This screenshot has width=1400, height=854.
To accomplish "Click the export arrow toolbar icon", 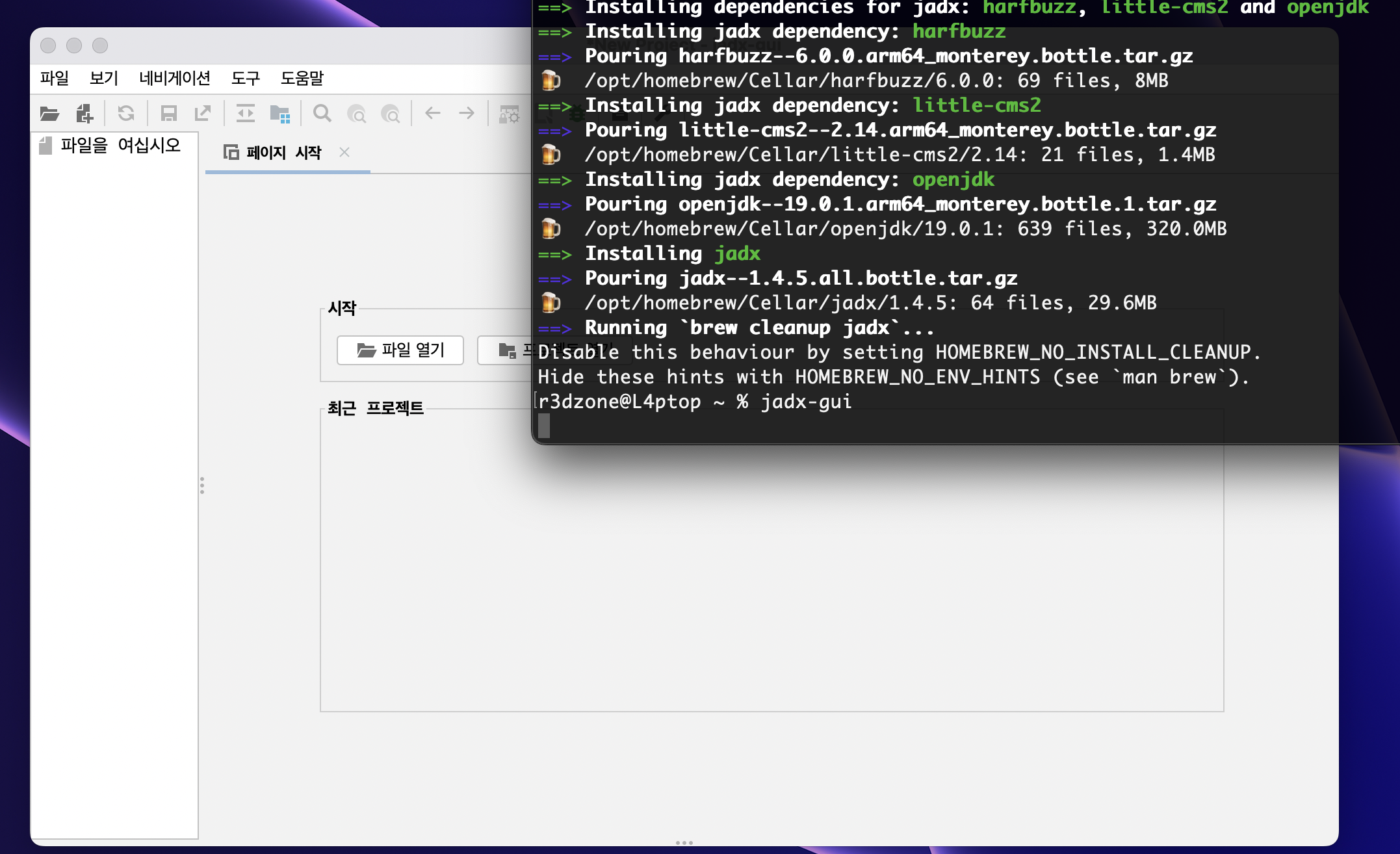I will click(x=203, y=114).
